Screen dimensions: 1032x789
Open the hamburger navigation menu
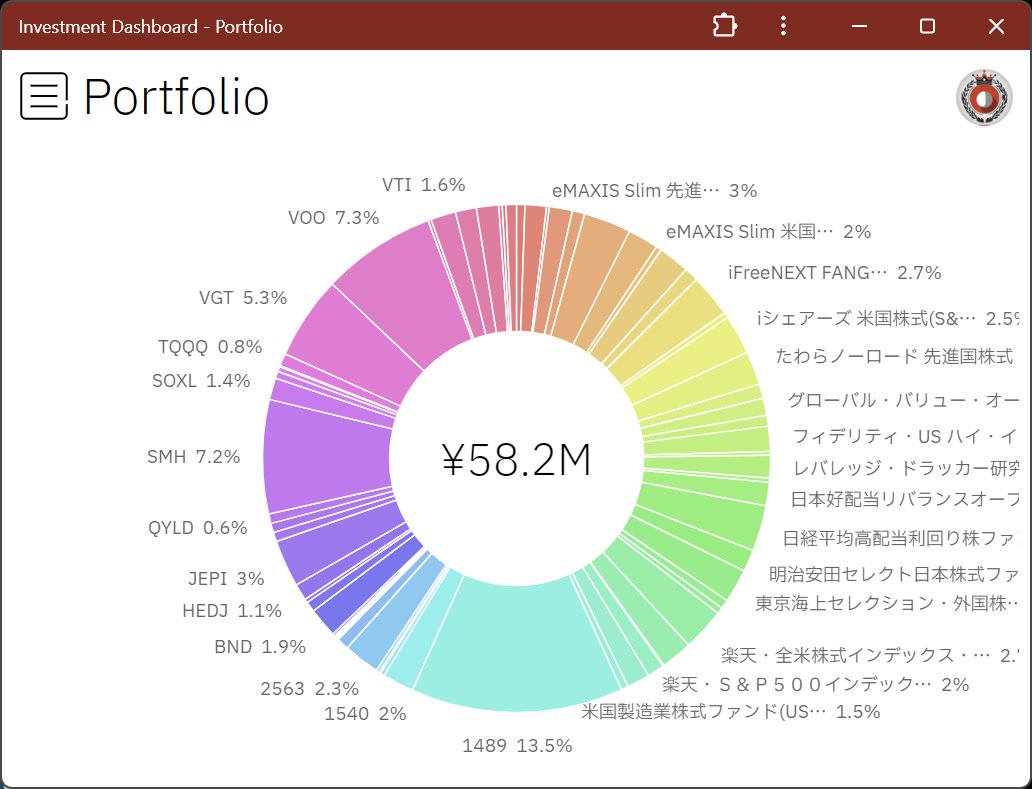(44, 97)
